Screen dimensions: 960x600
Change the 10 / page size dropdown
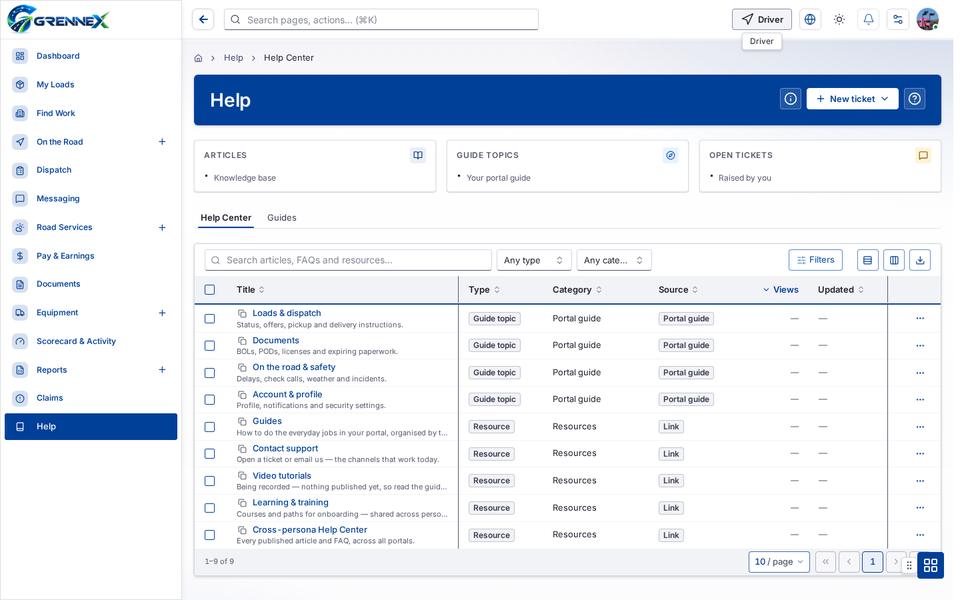pyautogui.click(x=779, y=562)
